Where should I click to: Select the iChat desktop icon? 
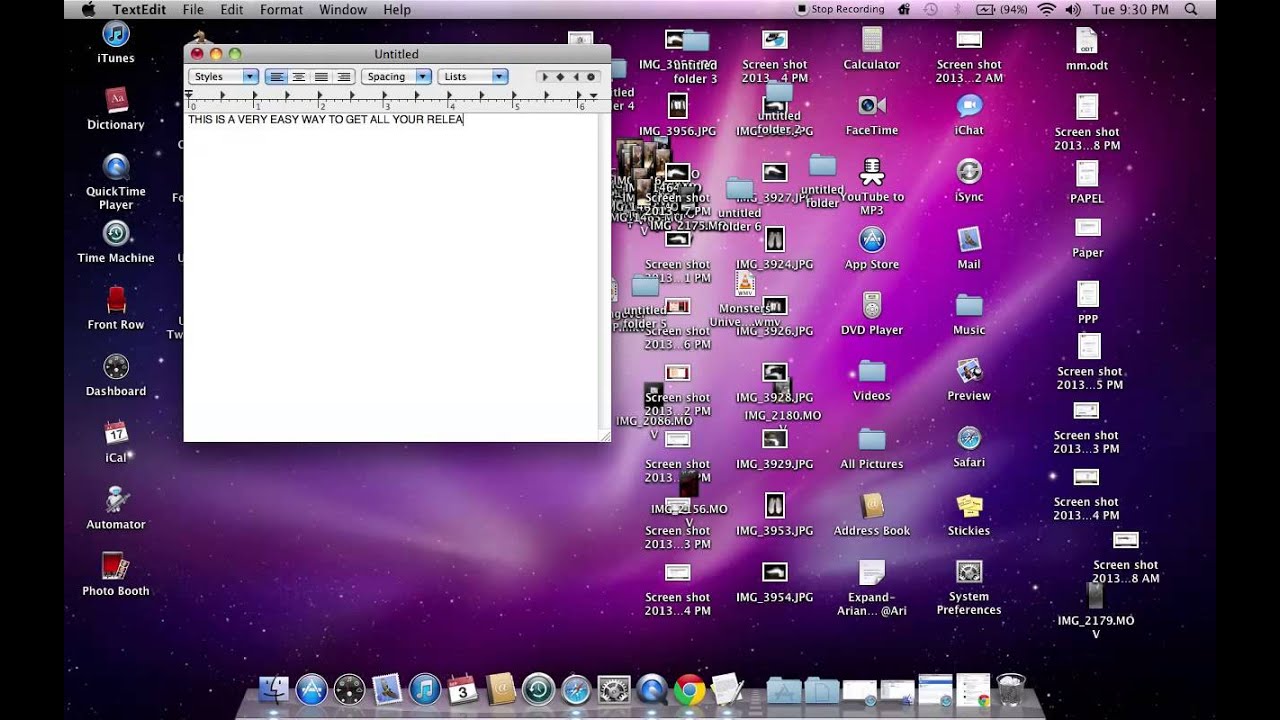(969, 114)
